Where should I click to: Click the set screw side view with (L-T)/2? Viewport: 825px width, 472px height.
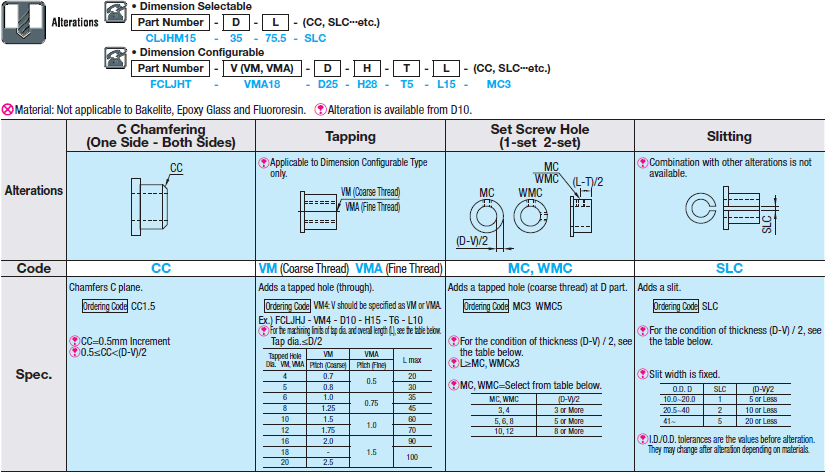pyautogui.click(x=581, y=217)
